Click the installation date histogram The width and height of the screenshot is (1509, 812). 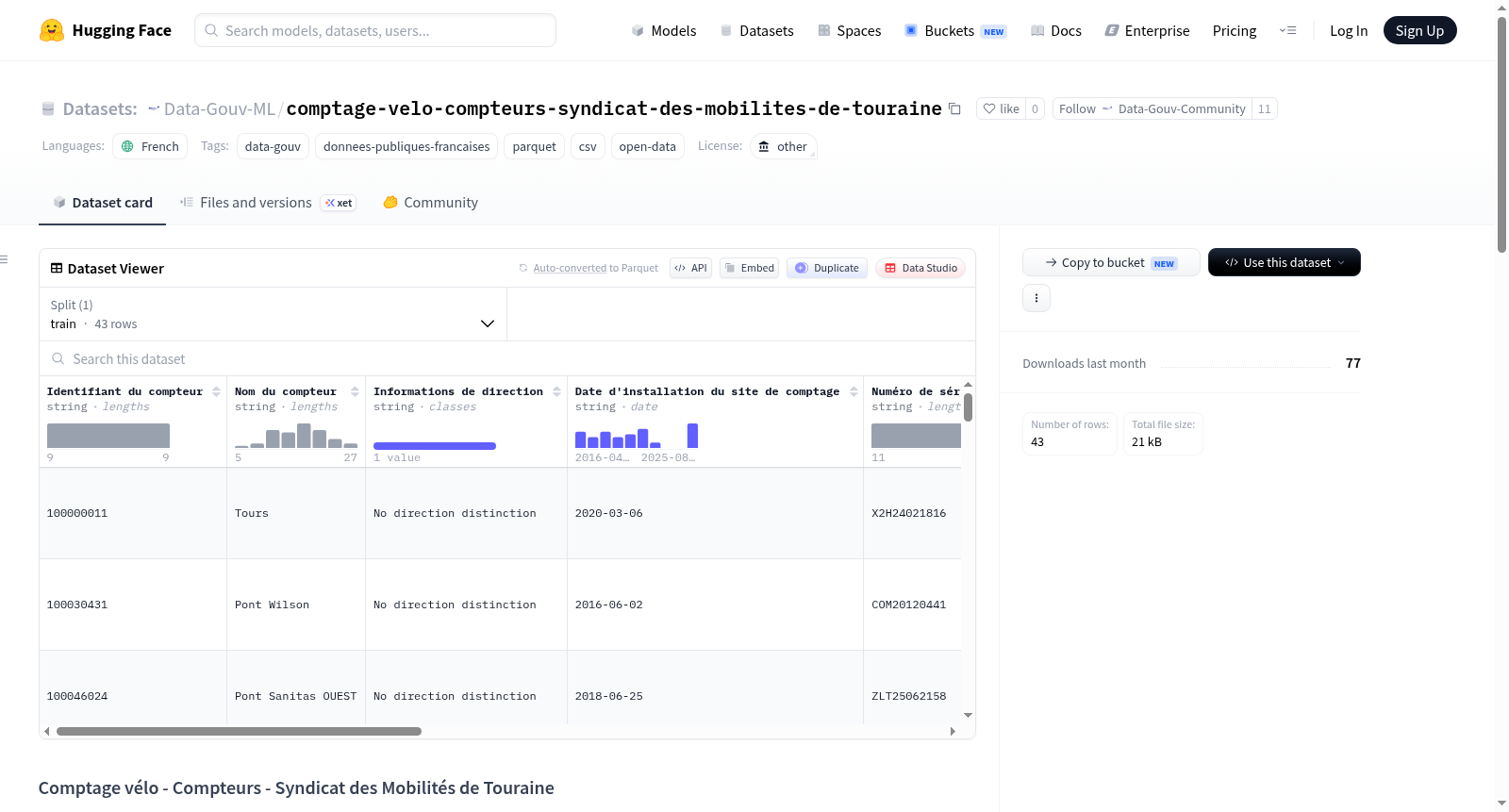click(x=637, y=435)
